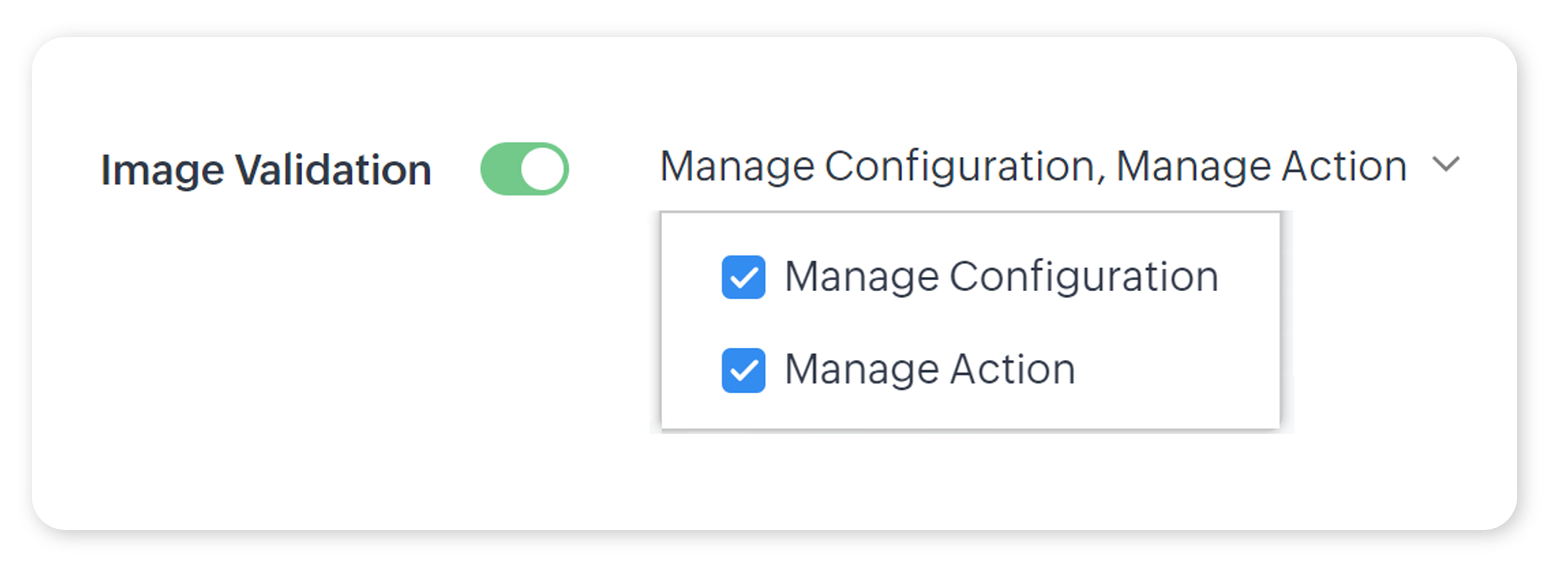The width and height of the screenshot is (1549, 572).
Task: Click the 'Manage Configuration, Manage Action' dropdown field
Action: click(1033, 166)
